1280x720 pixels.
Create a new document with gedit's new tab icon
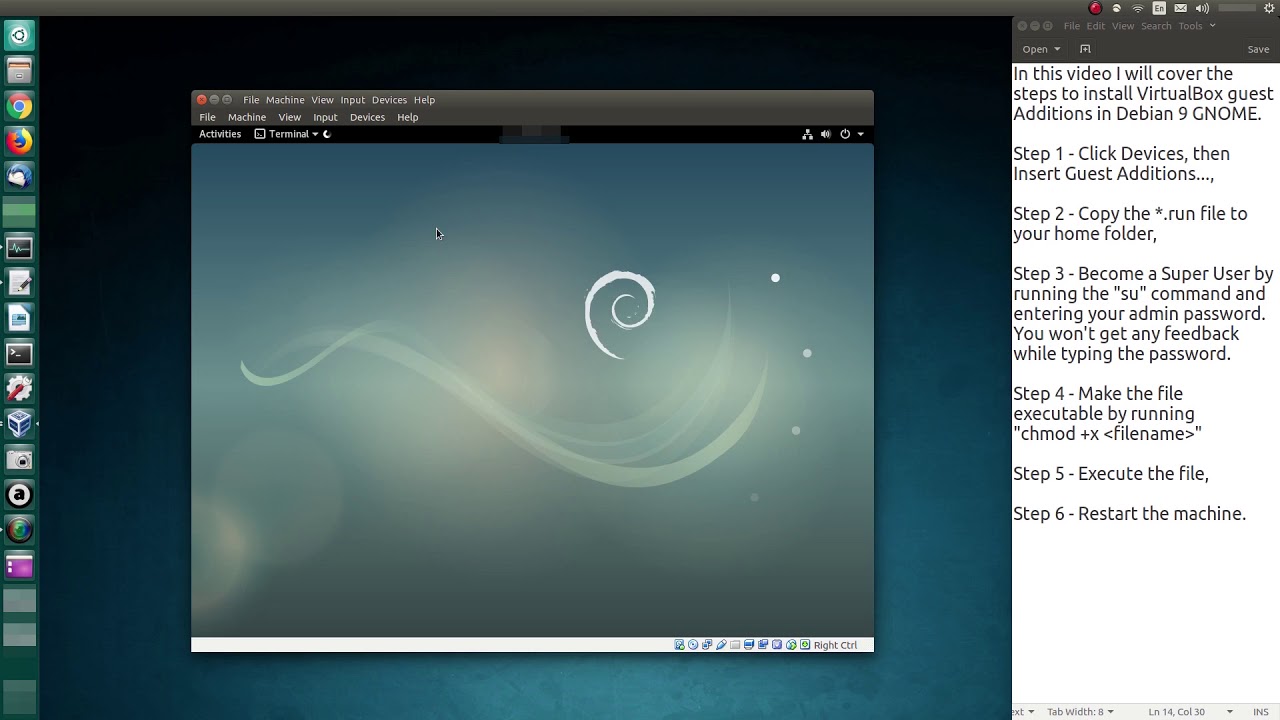(x=1085, y=49)
